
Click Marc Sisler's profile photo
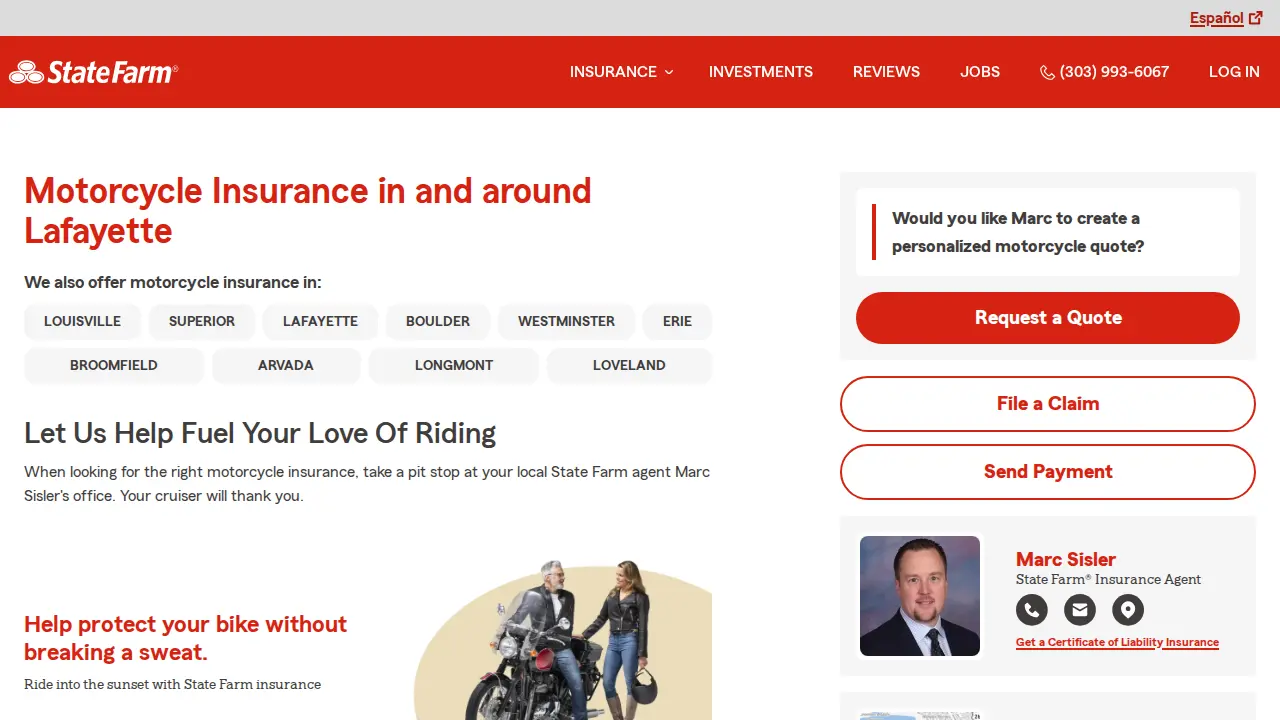(x=920, y=596)
